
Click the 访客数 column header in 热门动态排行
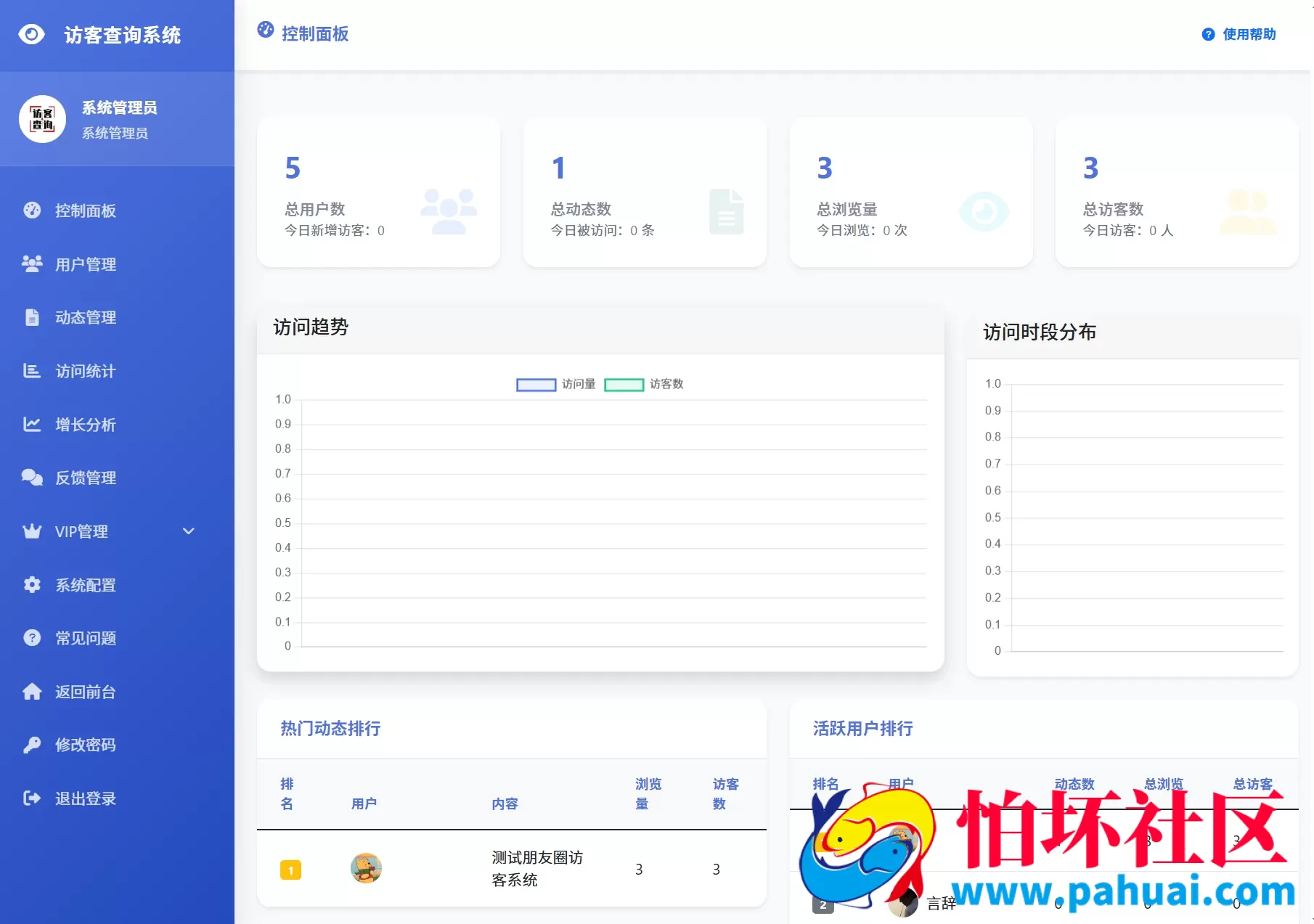pos(726,794)
